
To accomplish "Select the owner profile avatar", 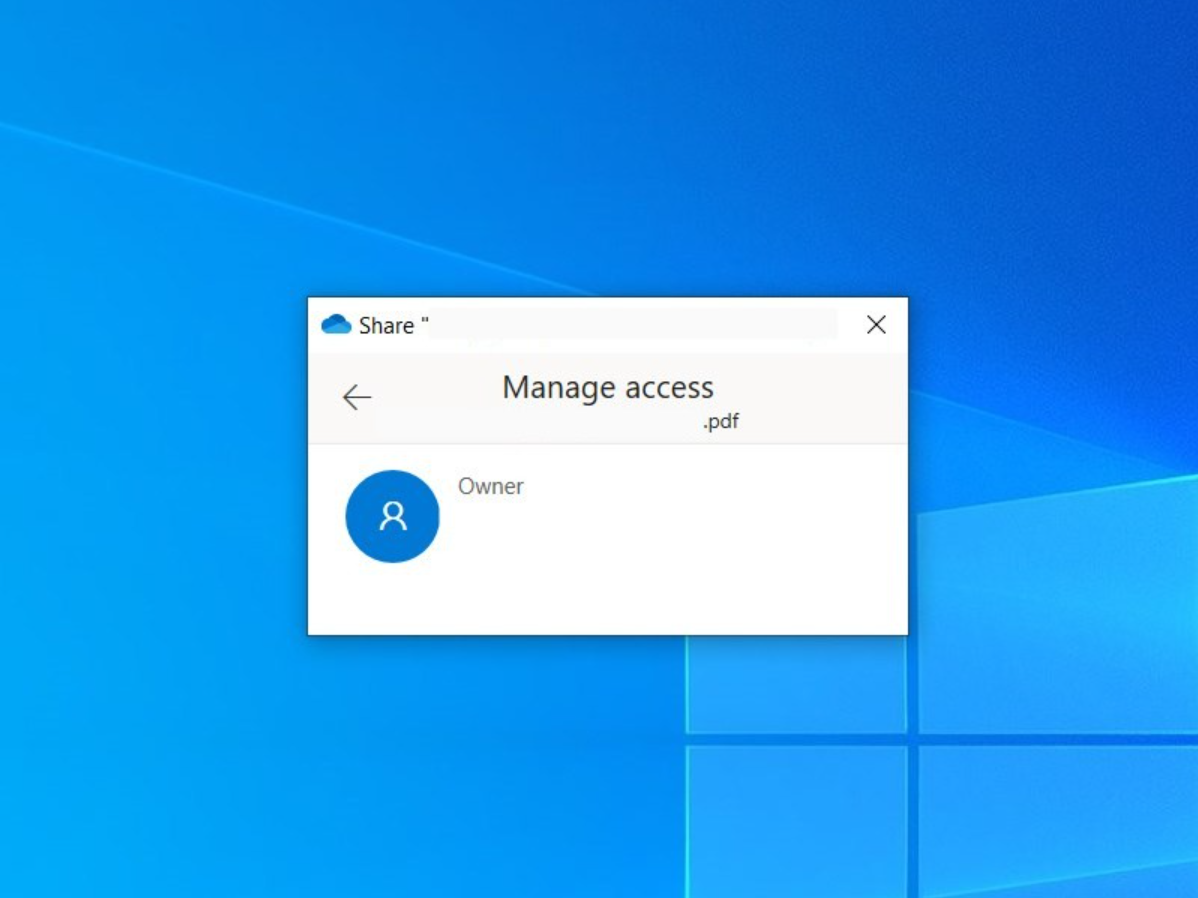I will pyautogui.click(x=393, y=517).
